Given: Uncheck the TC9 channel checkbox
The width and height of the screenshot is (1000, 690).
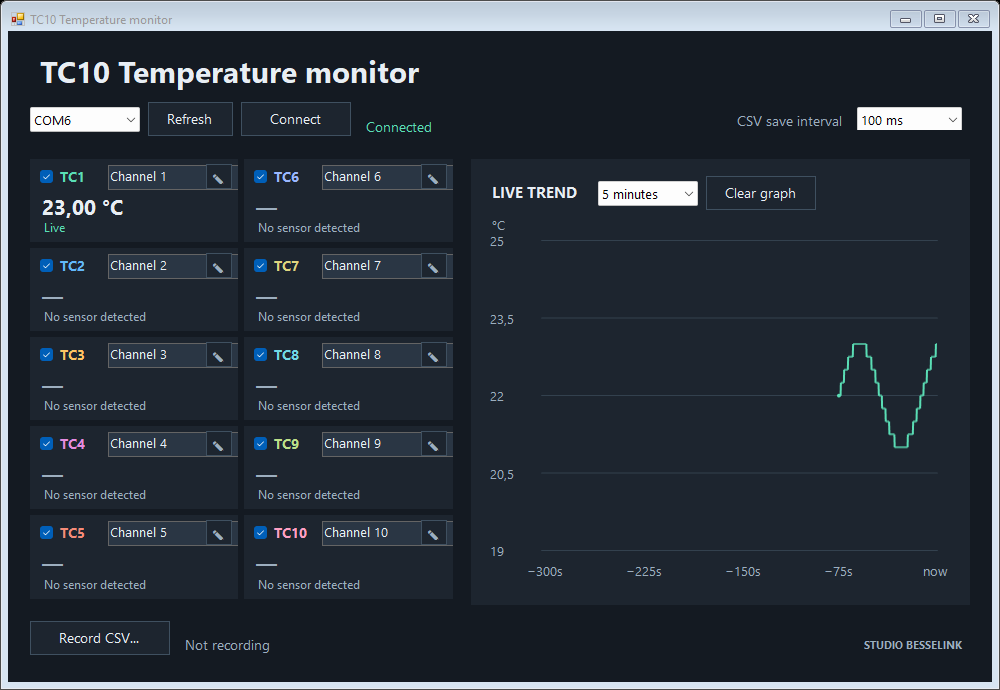Looking at the screenshot, I should point(260,443).
